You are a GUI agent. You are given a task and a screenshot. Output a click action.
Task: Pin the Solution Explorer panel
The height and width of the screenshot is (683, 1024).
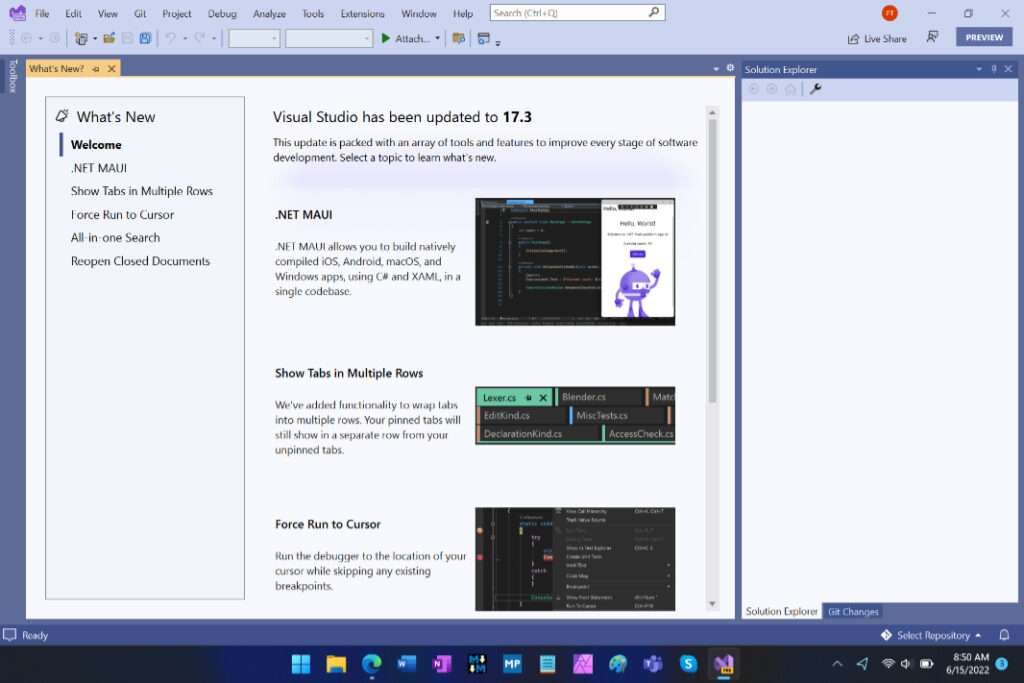click(994, 69)
